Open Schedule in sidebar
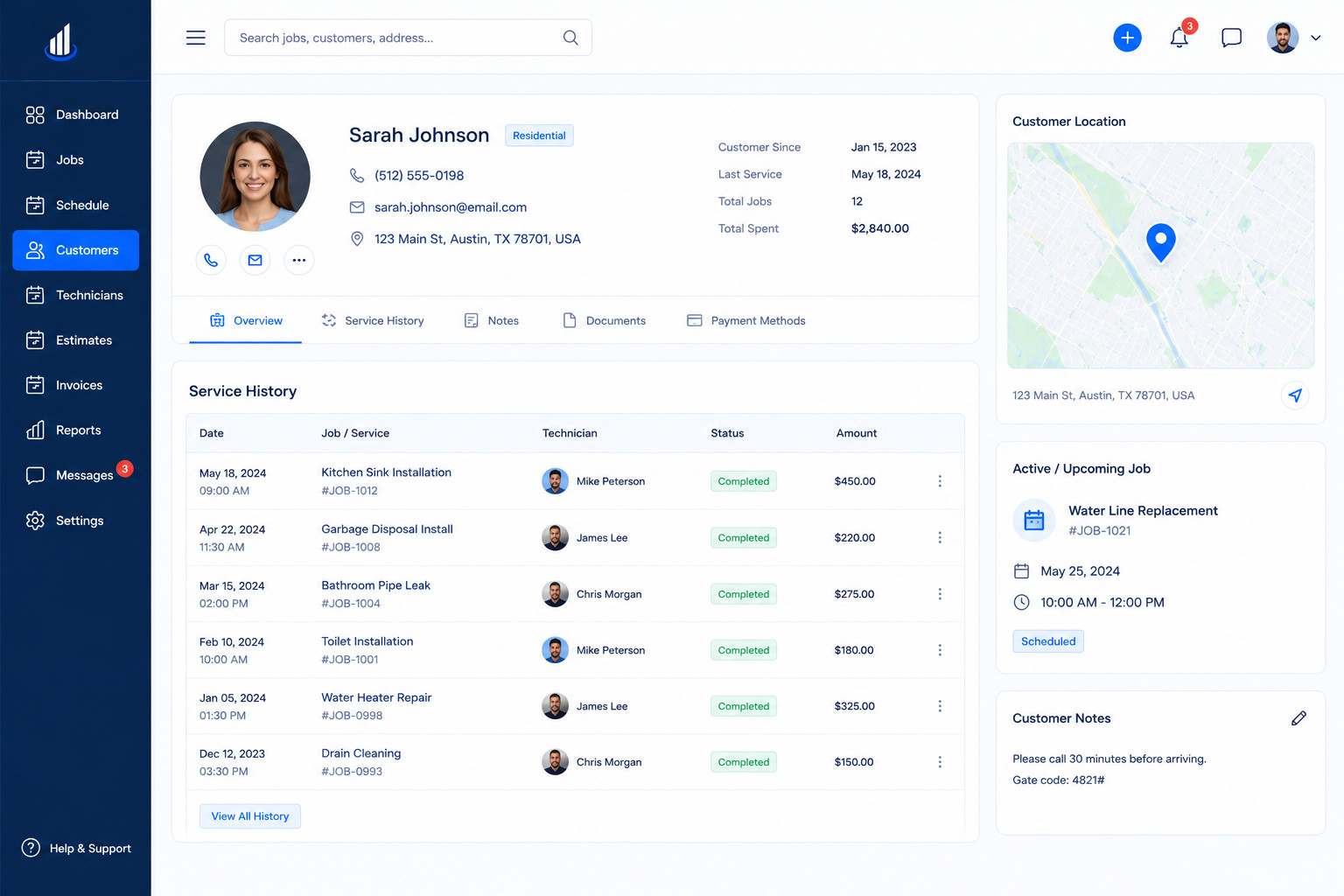 (x=75, y=205)
